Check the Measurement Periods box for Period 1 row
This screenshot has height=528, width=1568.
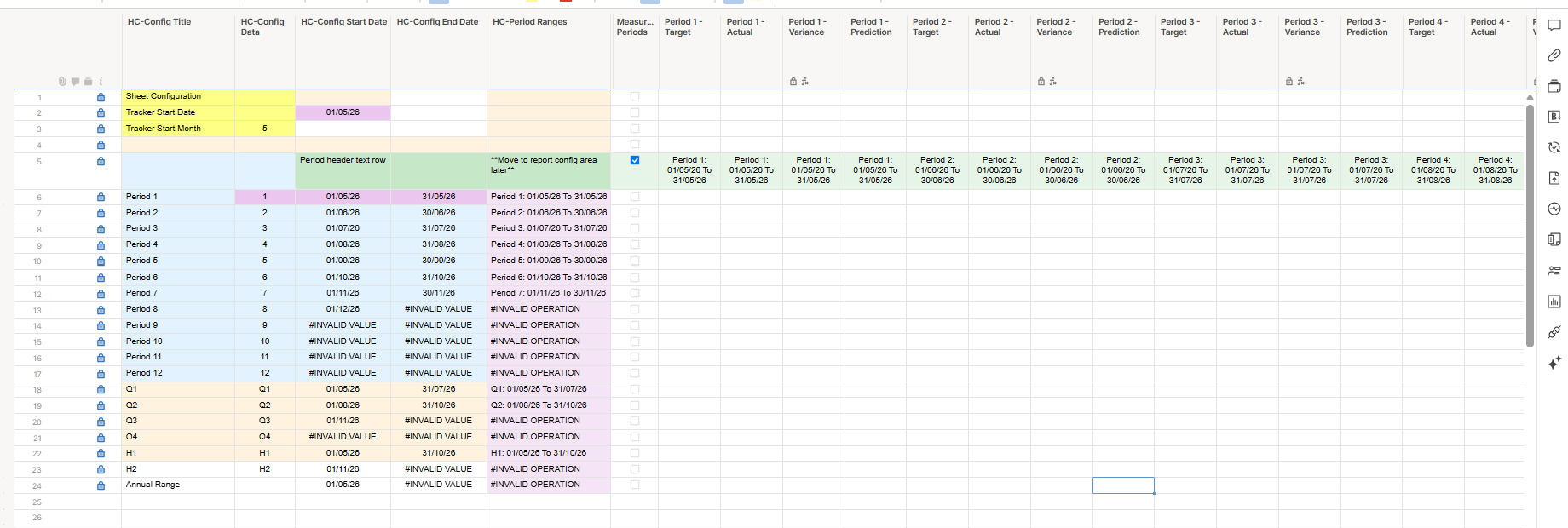[x=635, y=197]
